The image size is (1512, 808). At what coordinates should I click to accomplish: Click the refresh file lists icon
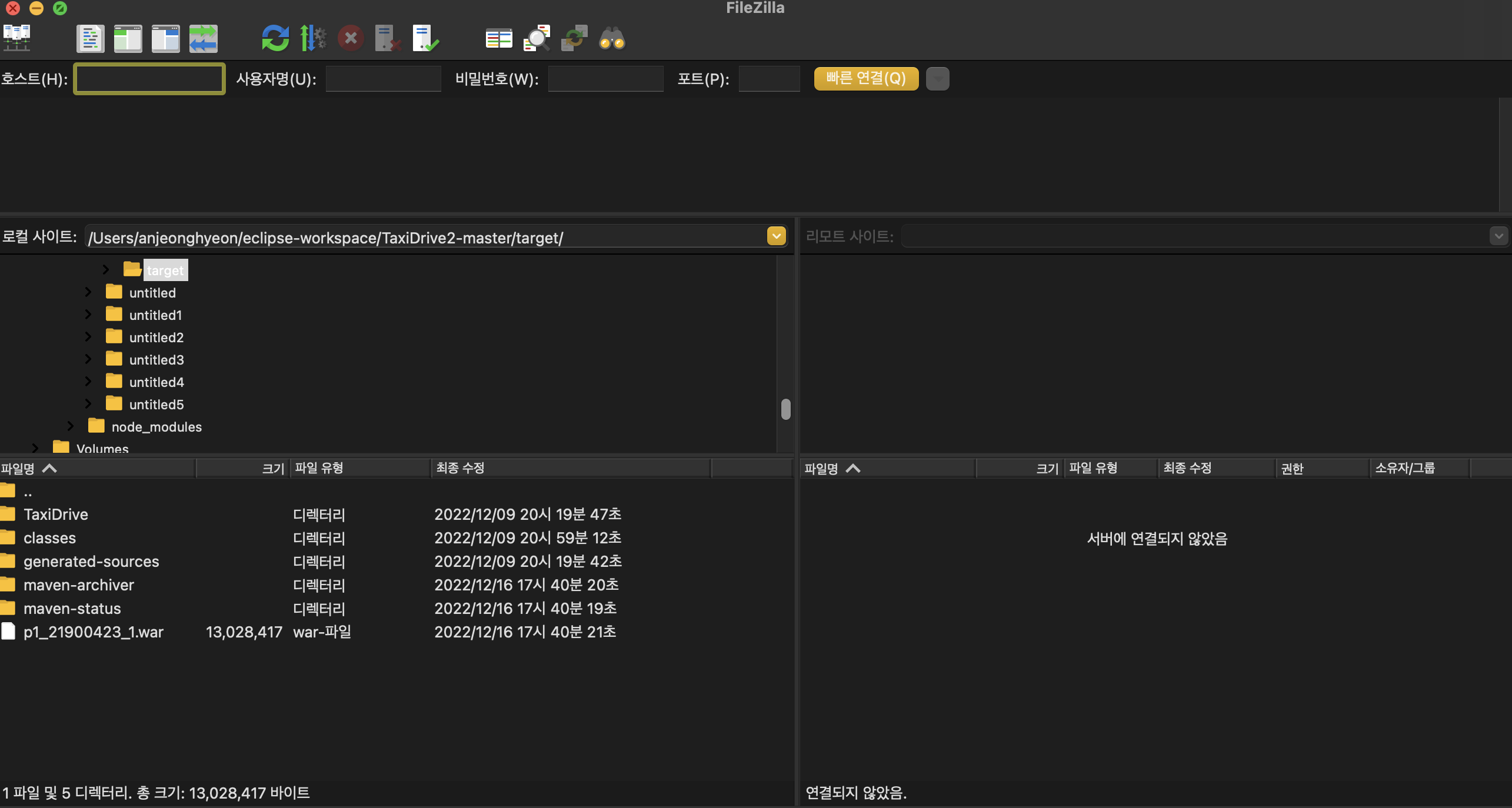point(275,39)
